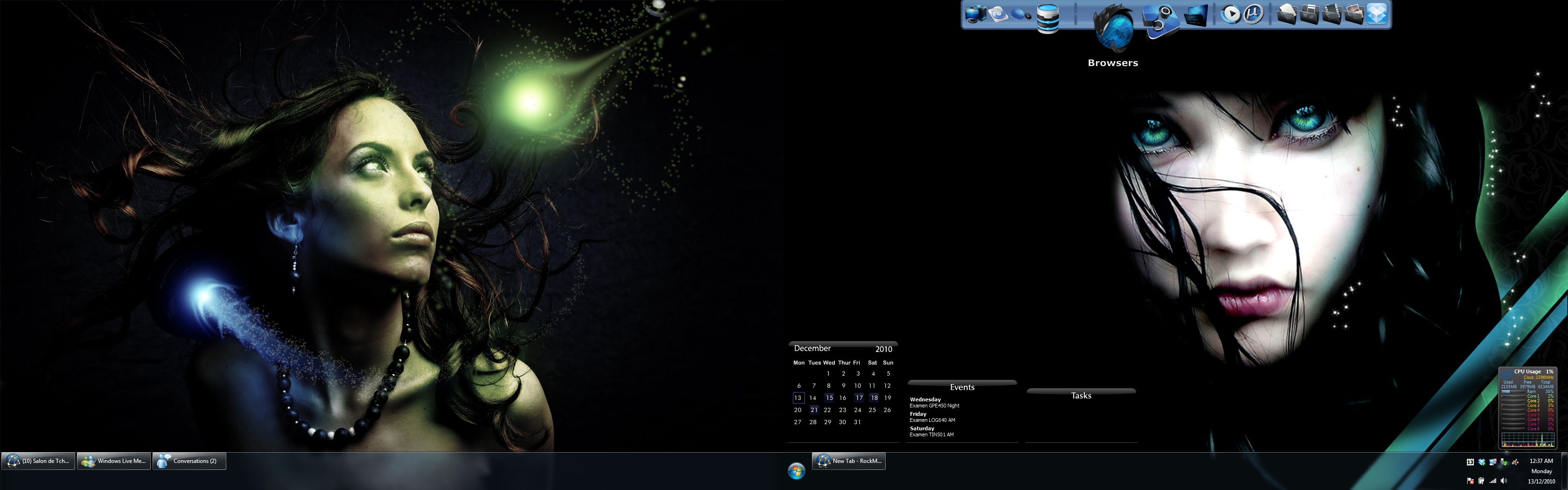1568x490 pixels.
Task: Select highlighted date 17 in the calendar
Action: [x=859, y=398]
